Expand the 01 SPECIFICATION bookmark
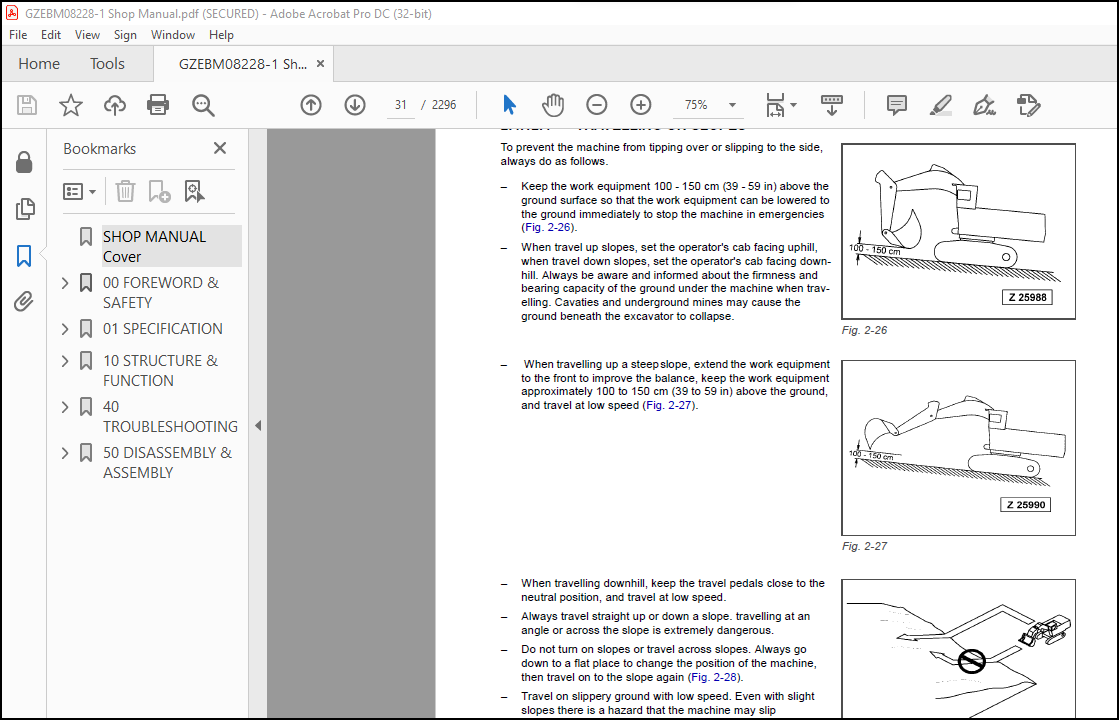 65,329
